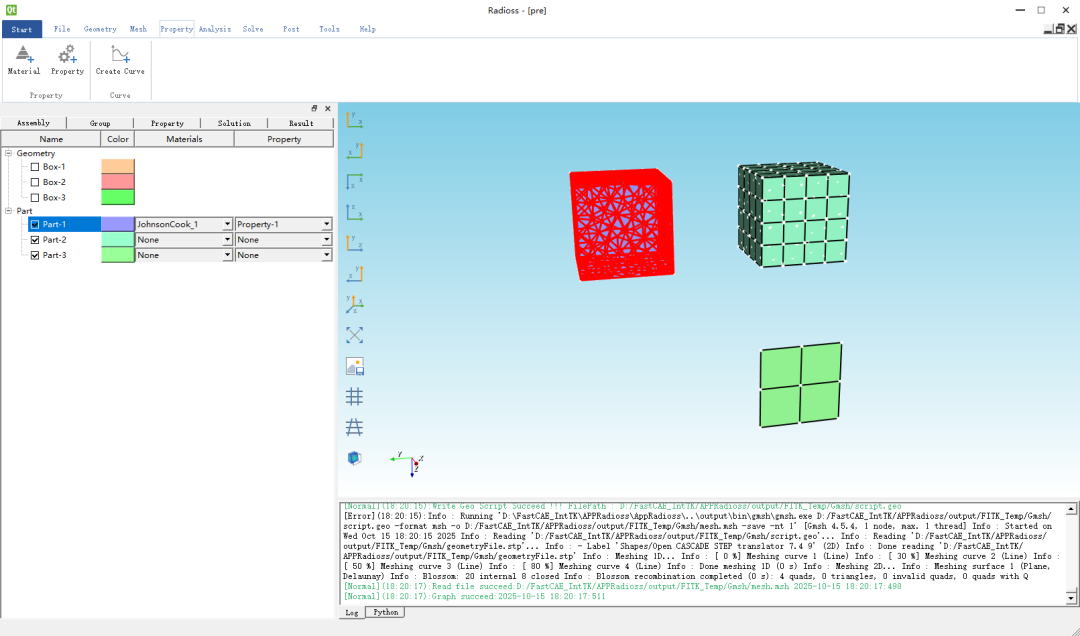Click the Qt application icon in title bar
Image resolution: width=1080 pixels, height=636 pixels.
[x=10, y=10]
